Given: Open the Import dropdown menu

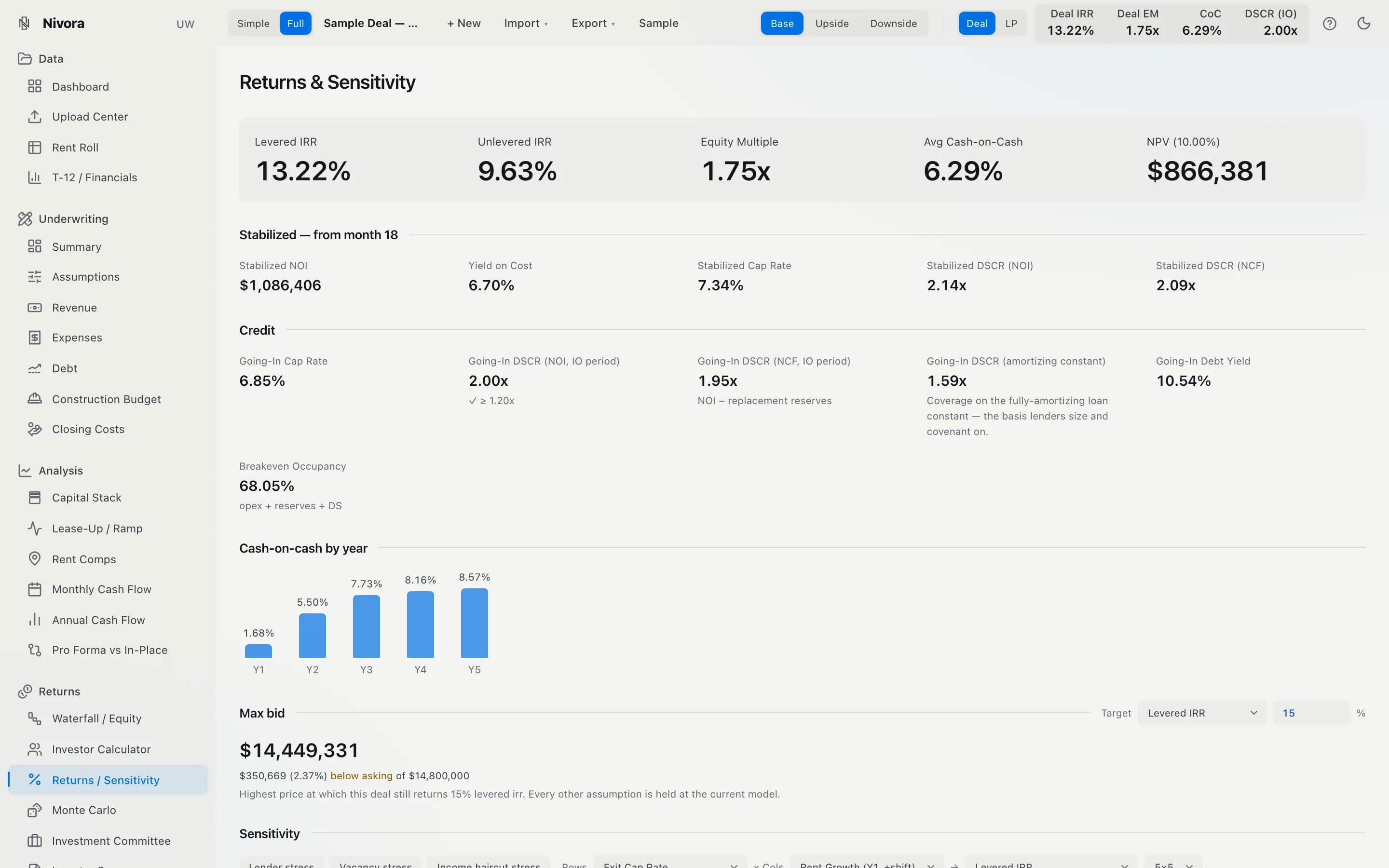Looking at the screenshot, I should [526, 24].
